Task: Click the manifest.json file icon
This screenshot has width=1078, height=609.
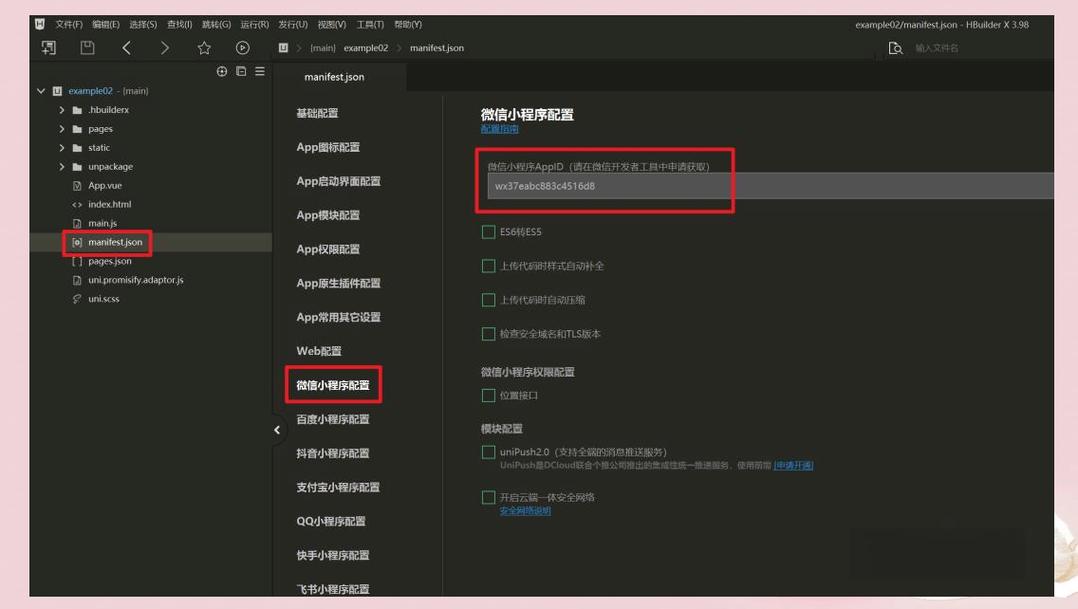Action: 77,243
